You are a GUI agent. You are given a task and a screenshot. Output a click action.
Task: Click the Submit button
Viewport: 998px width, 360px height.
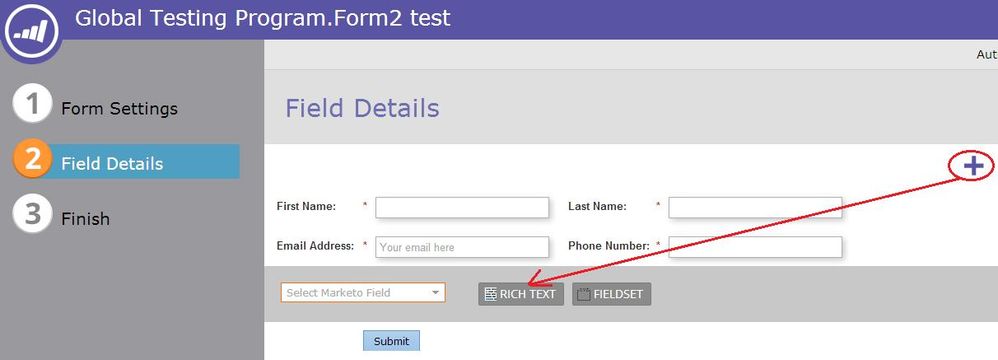pos(391,341)
